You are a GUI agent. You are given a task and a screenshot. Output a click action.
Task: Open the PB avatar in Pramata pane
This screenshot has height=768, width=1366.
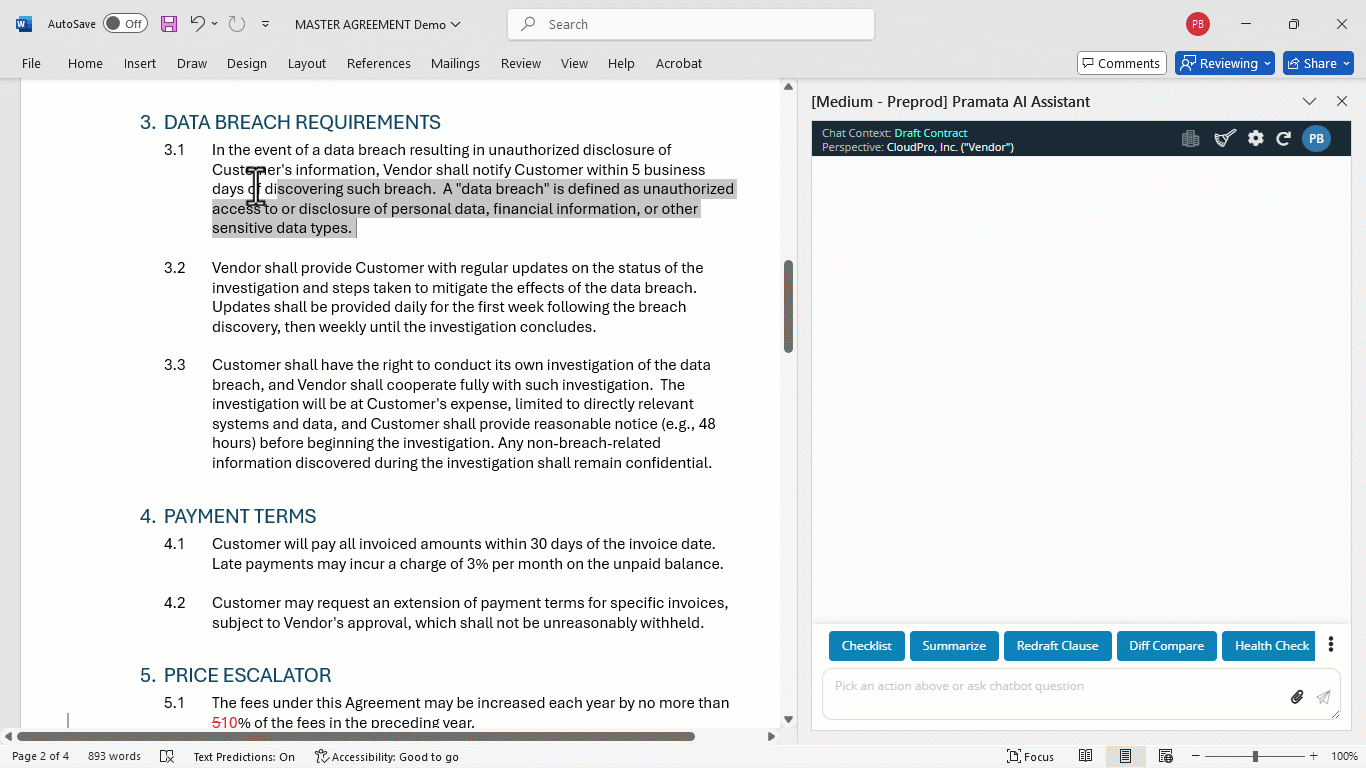pos(1317,139)
